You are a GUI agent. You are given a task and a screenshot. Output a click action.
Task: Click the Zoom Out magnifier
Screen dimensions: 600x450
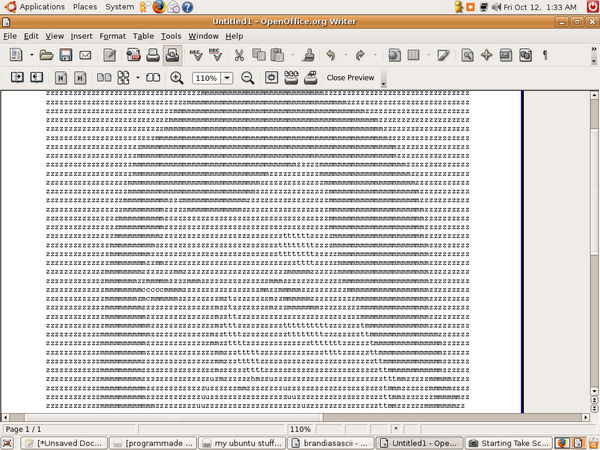pos(248,78)
